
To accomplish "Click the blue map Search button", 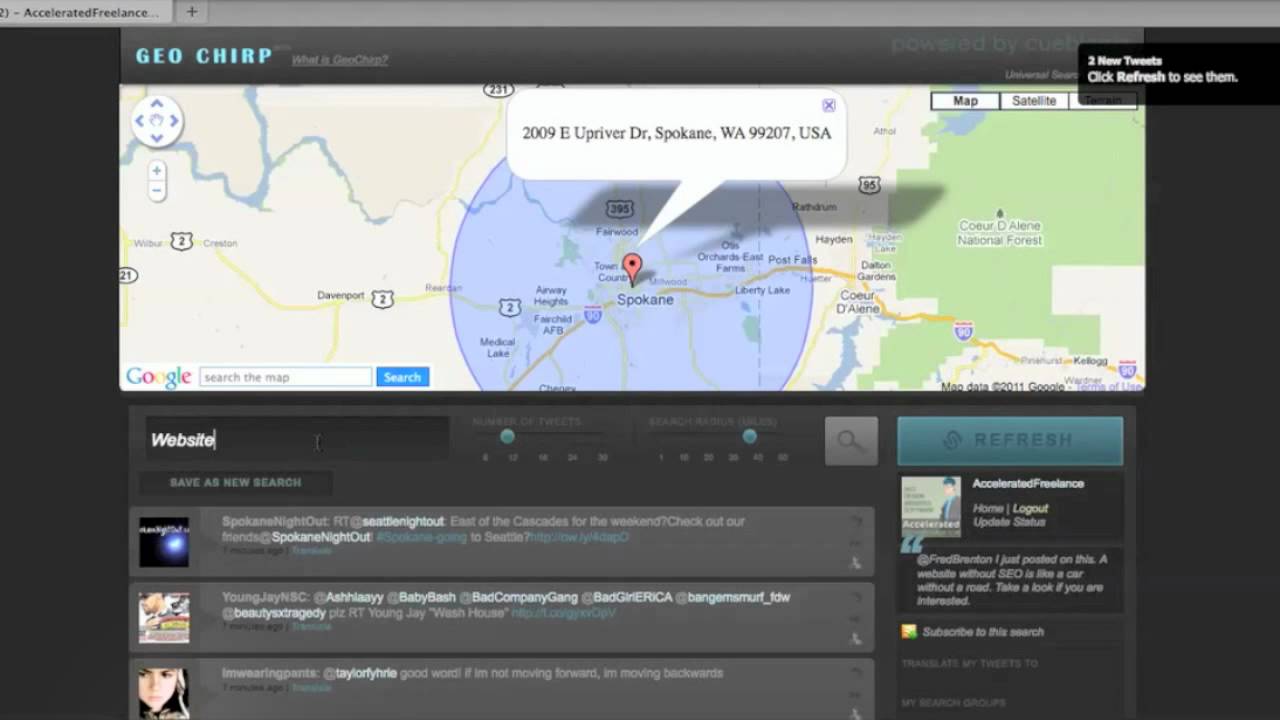I will coord(402,377).
